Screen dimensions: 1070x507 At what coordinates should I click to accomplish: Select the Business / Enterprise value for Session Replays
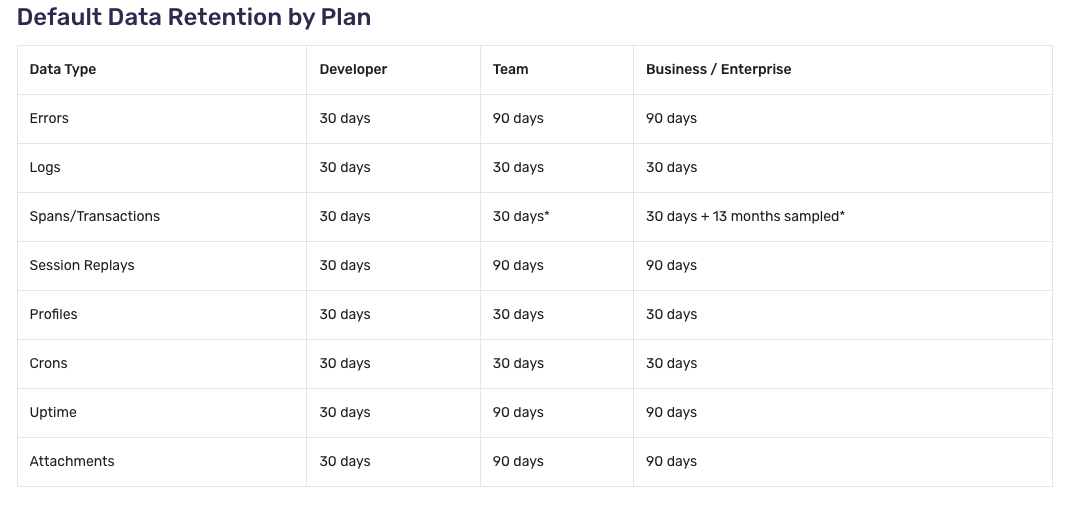coord(671,265)
